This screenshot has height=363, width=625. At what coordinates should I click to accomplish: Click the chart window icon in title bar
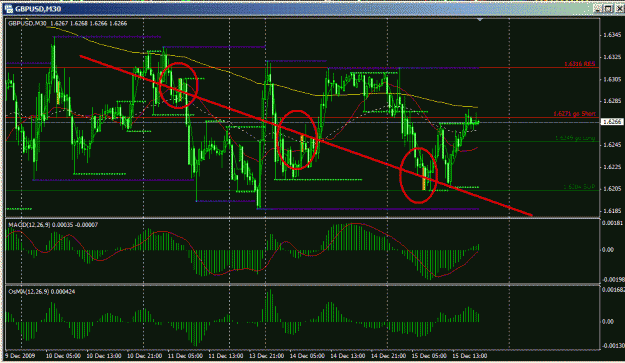pos(9,8)
